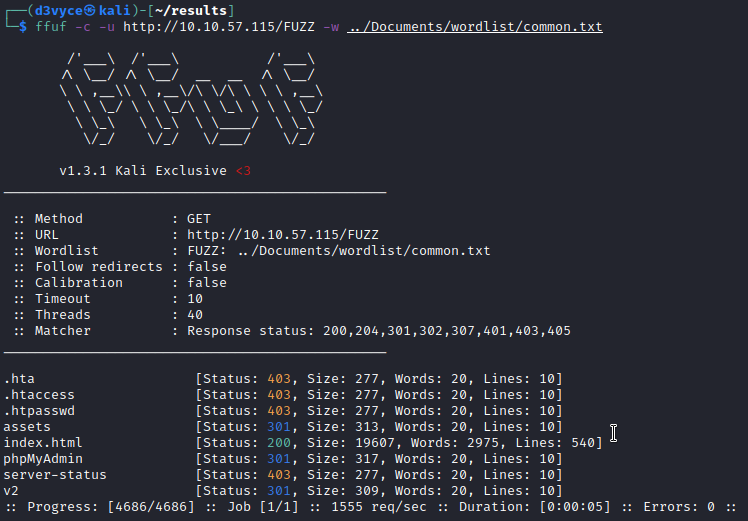Click the $ prompt symbol
748x521 pixels.
point(23,27)
